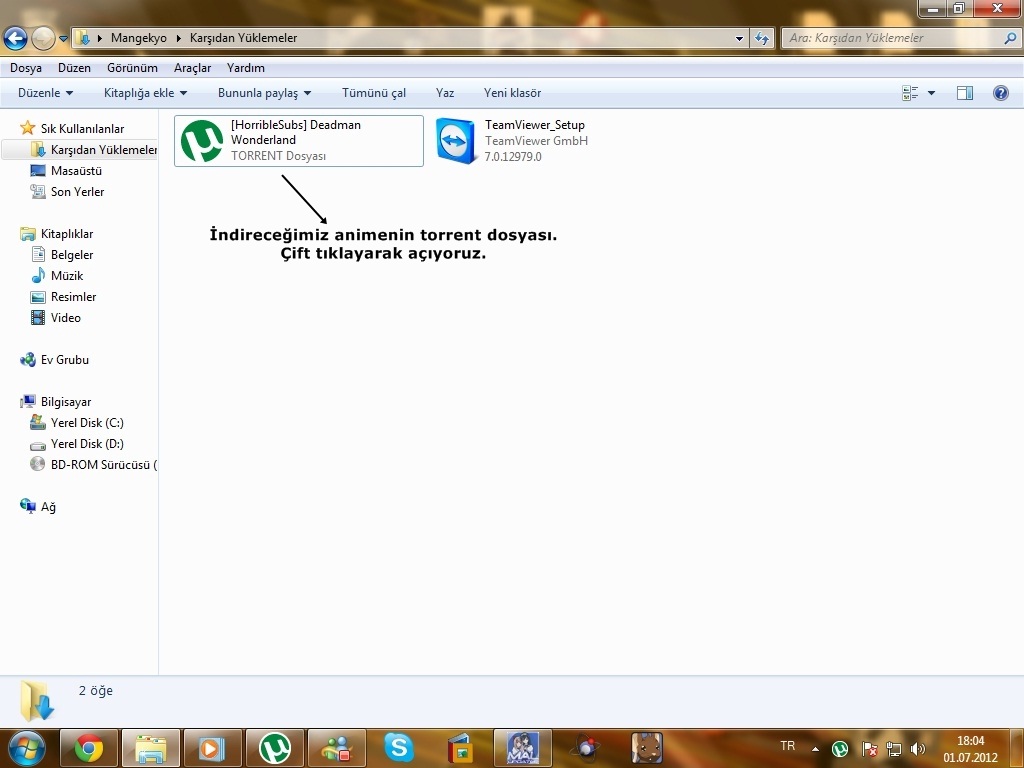
Task: Click the Windows Start orb
Action: (26, 748)
